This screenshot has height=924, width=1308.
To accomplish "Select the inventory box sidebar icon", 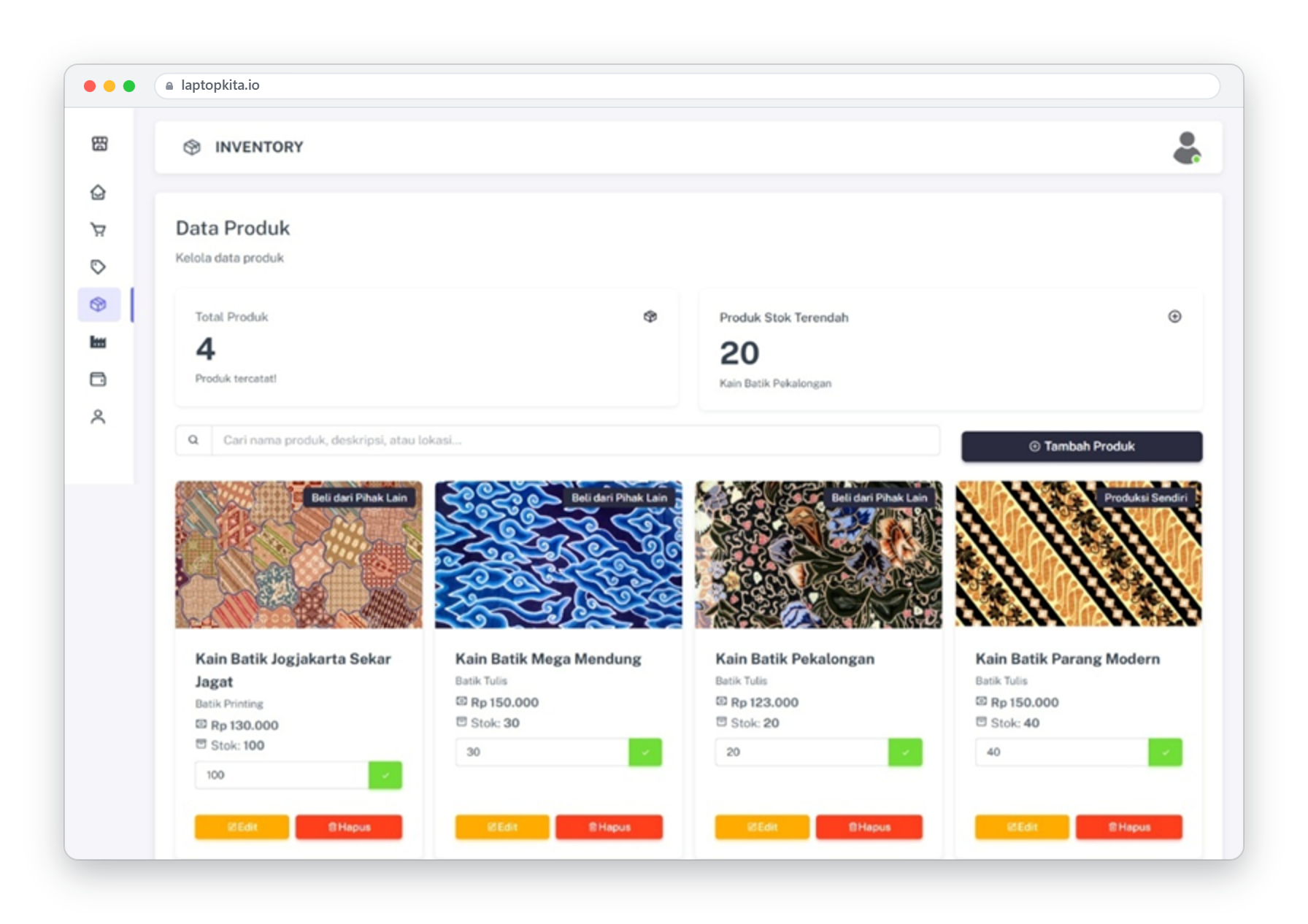I will tap(99, 304).
